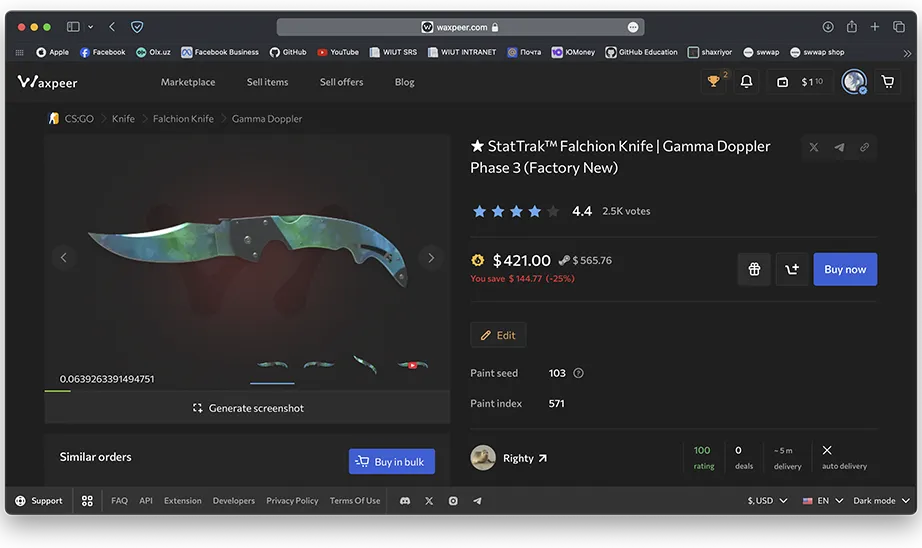The height and width of the screenshot is (548, 922).
Task: Copy the item link icon
Action: click(864, 148)
